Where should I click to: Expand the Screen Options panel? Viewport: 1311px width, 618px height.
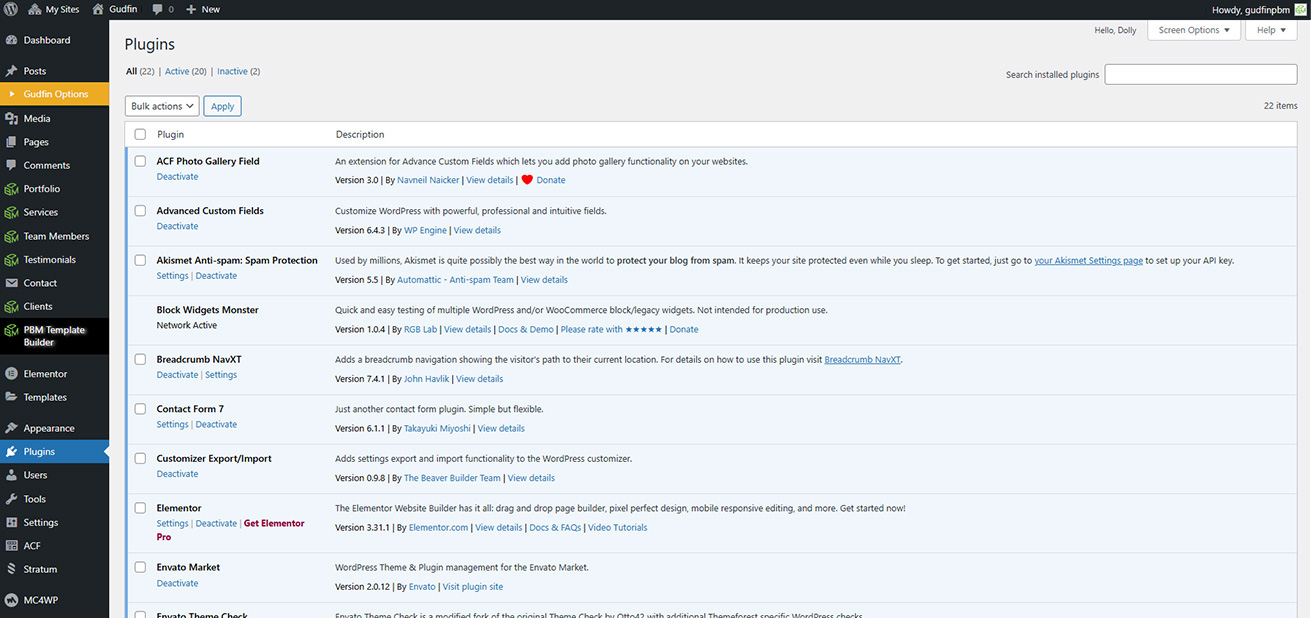(x=1194, y=30)
